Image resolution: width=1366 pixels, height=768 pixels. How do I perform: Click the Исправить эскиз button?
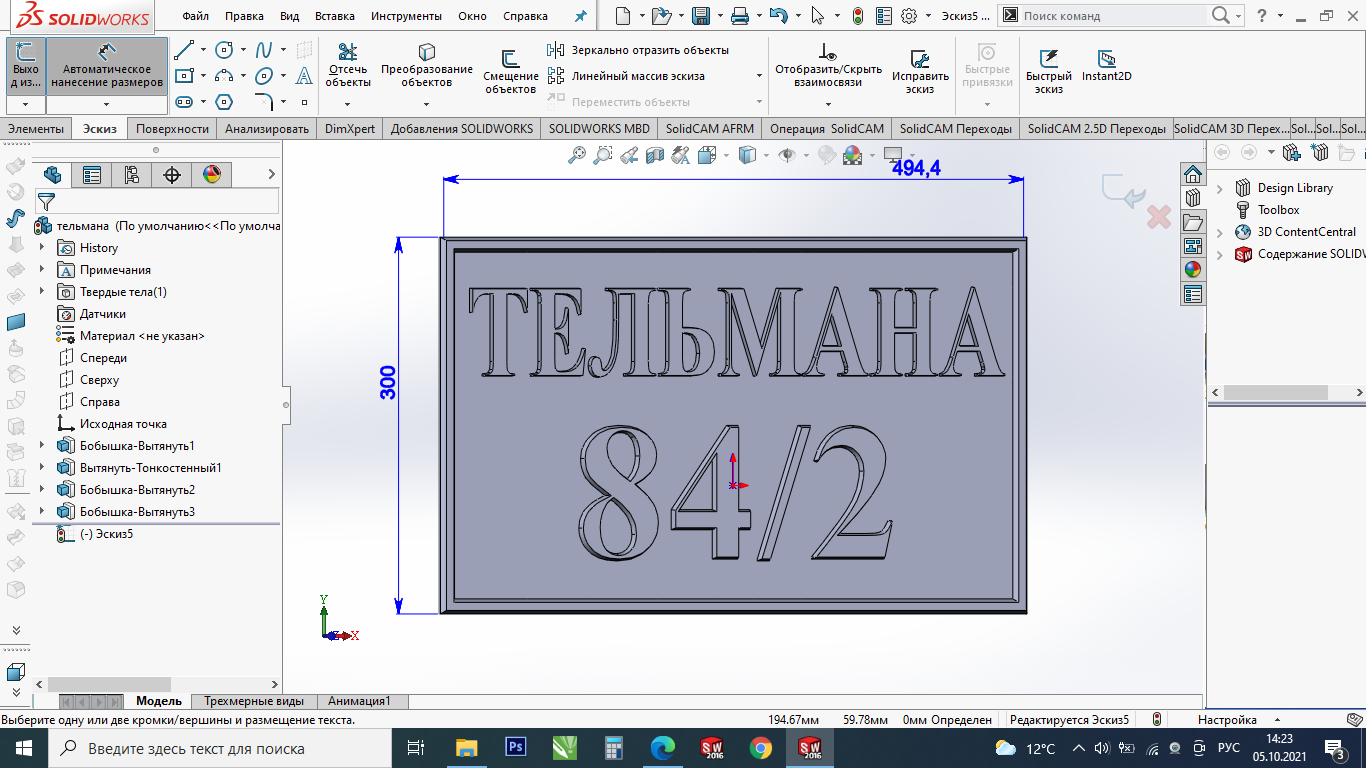point(920,70)
